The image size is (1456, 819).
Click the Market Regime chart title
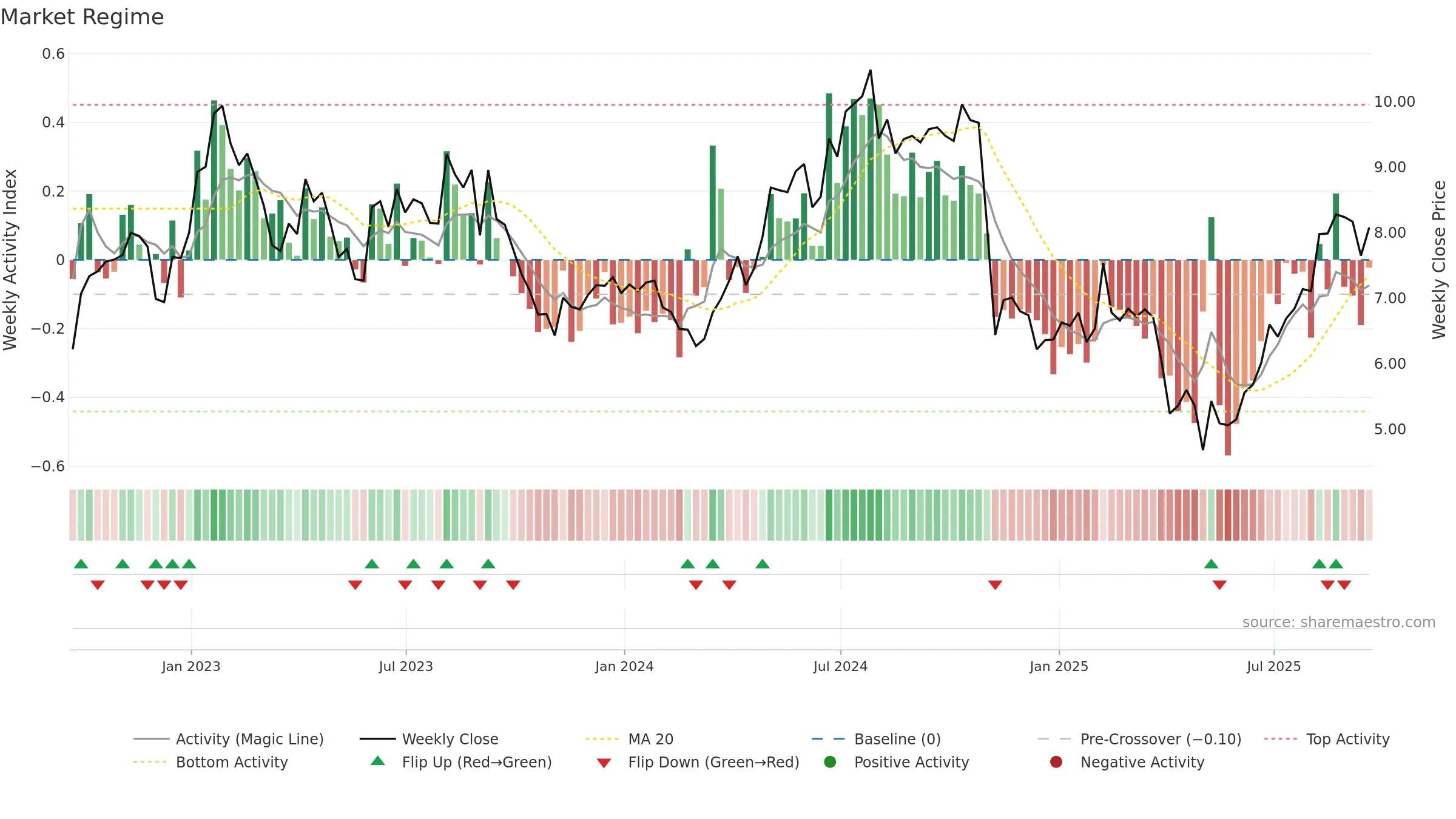click(82, 17)
